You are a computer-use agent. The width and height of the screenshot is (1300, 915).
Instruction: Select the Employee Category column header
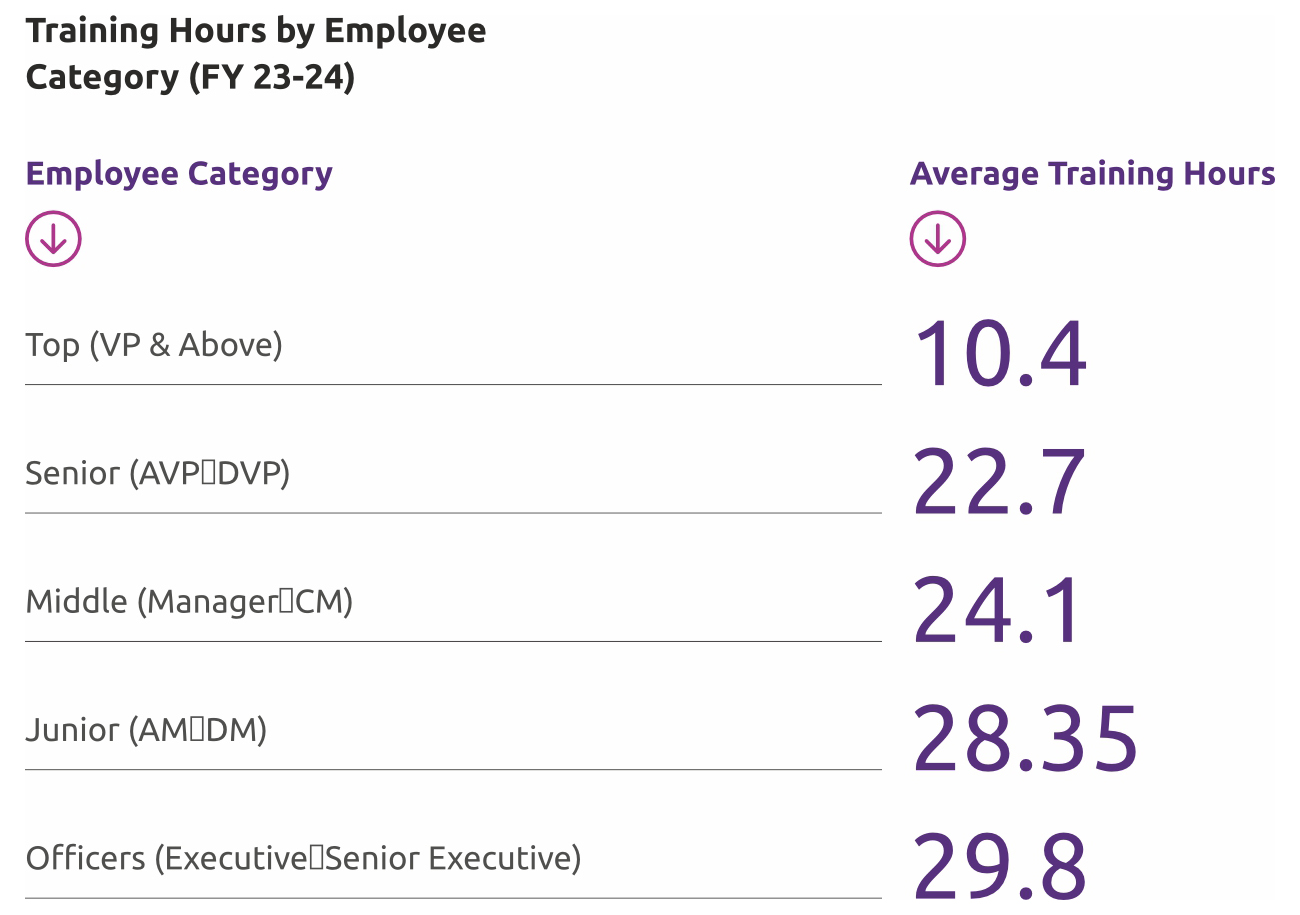click(x=179, y=174)
